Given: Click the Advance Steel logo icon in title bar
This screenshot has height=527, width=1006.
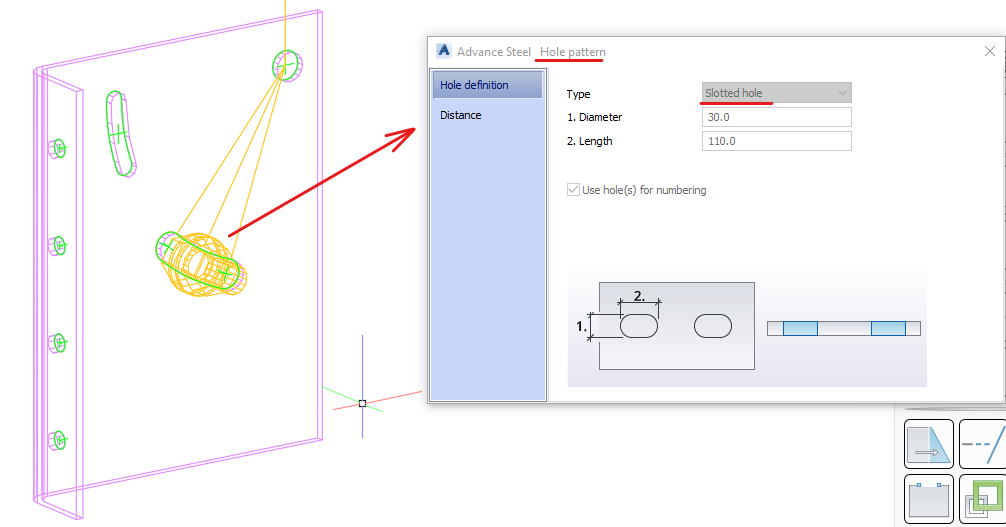Looking at the screenshot, I should click(443, 51).
